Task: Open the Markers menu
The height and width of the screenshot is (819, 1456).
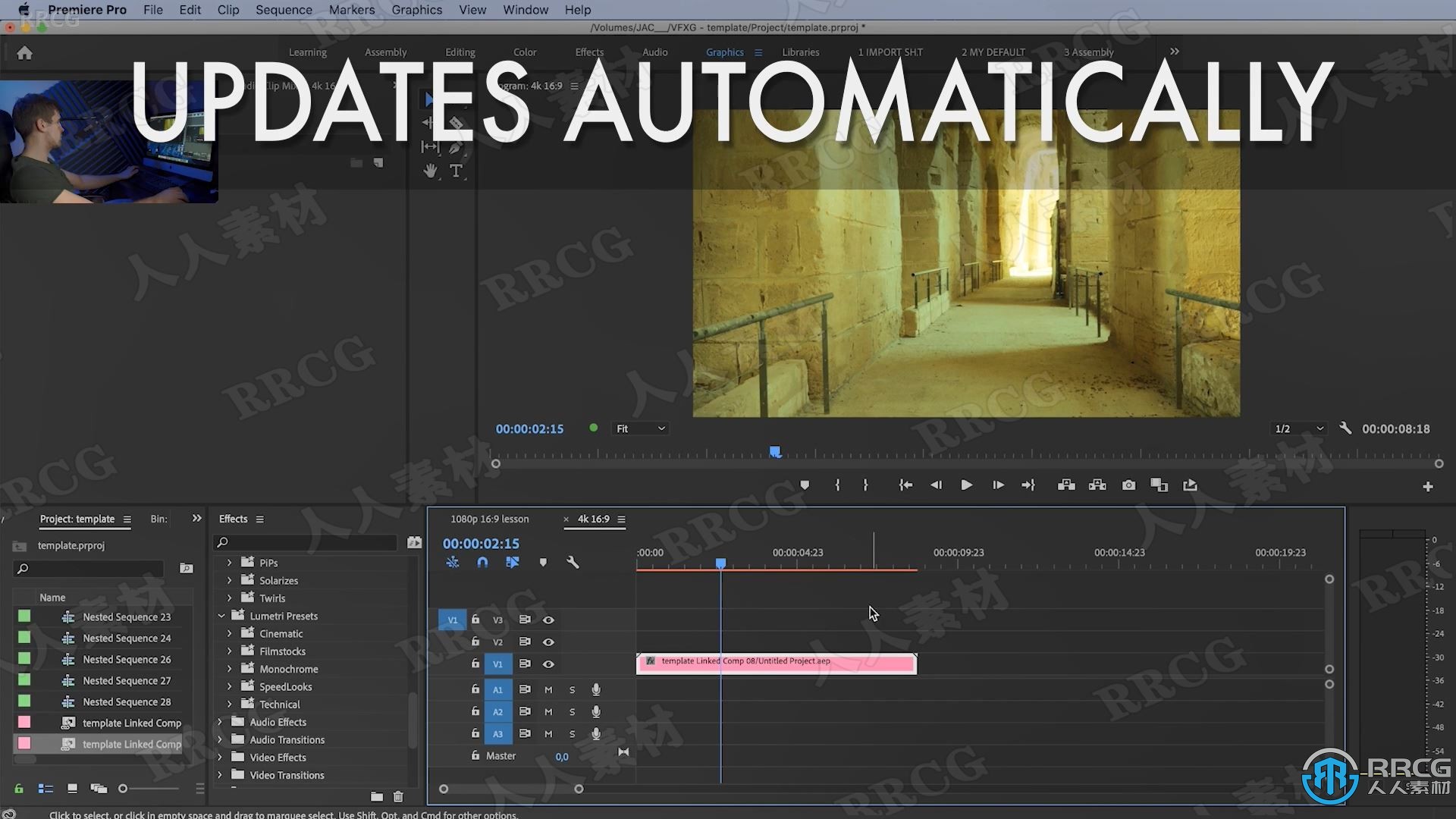Action: 352,10
